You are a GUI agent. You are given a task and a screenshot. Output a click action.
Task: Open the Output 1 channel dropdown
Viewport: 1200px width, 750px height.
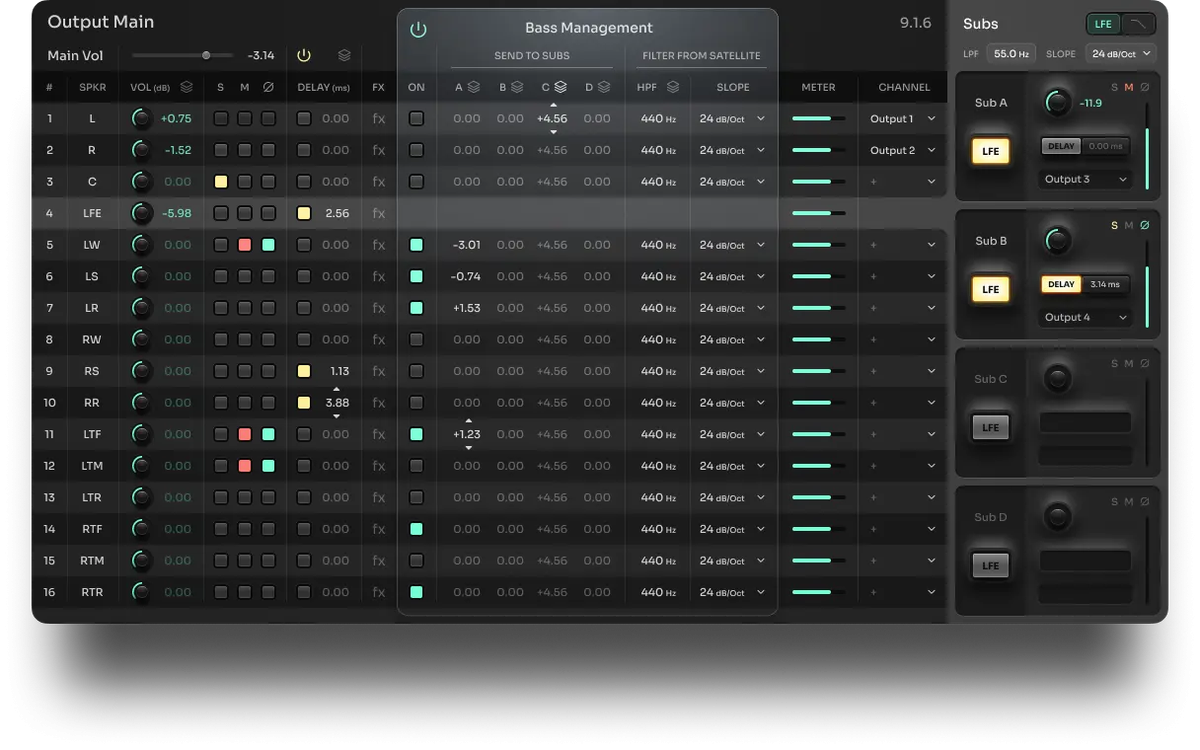pyautogui.click(x=903, y=119)
